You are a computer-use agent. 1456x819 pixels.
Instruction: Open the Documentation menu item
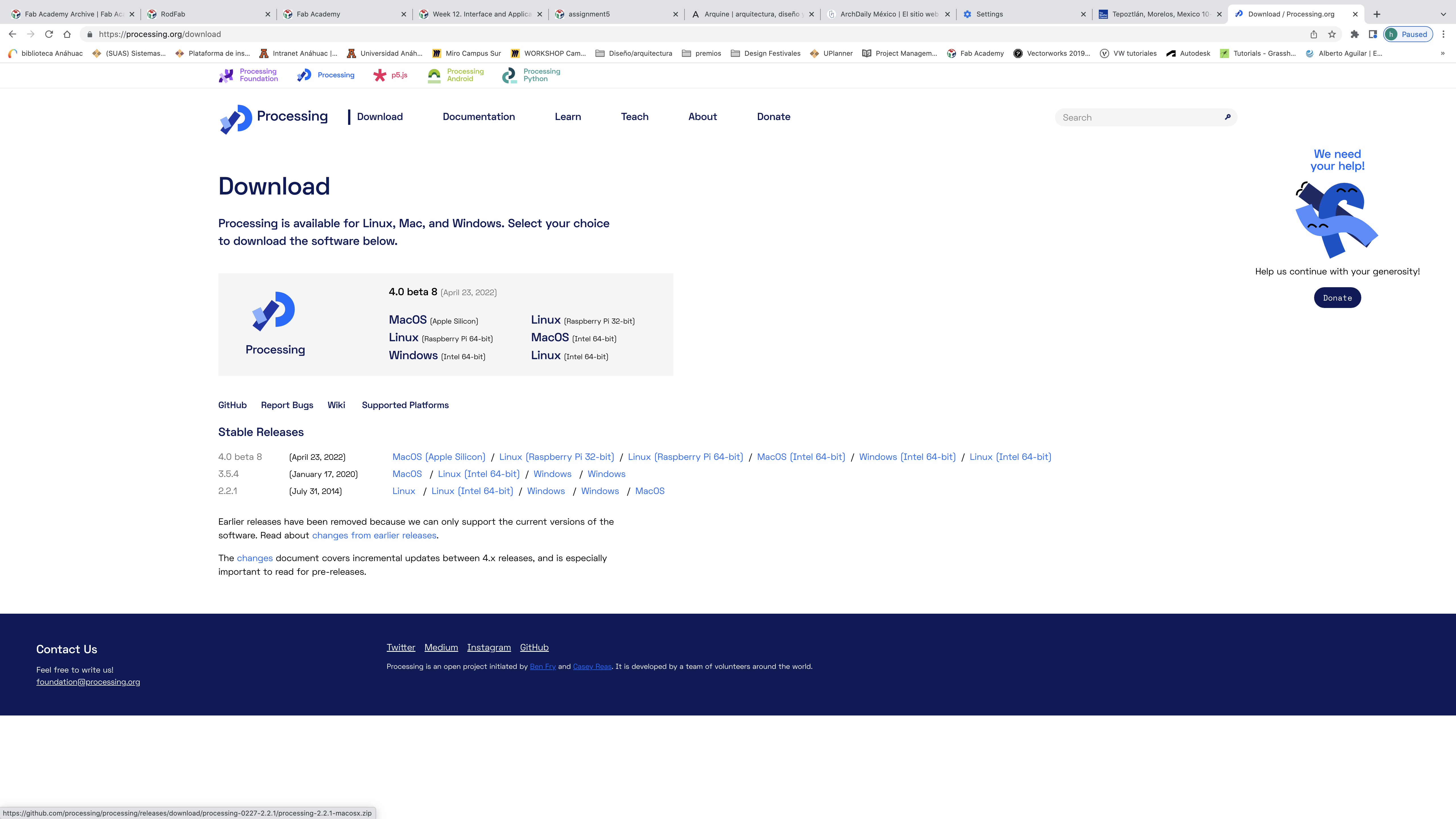tap(478, 117)
